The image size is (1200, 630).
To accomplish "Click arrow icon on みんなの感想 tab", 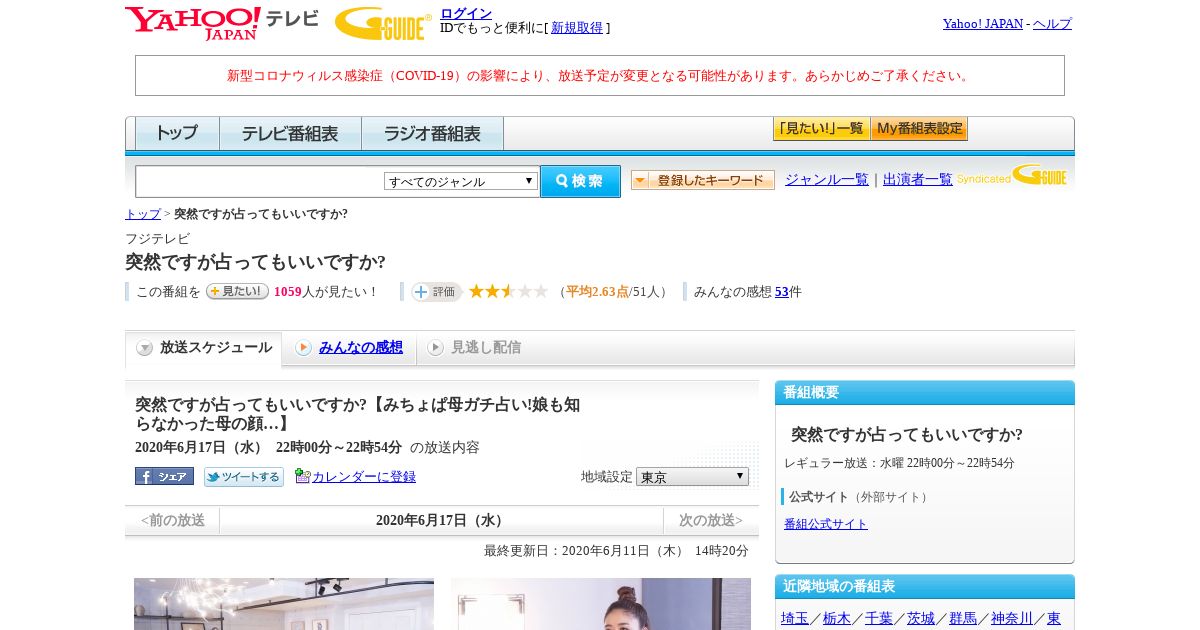I will point(303,347).
